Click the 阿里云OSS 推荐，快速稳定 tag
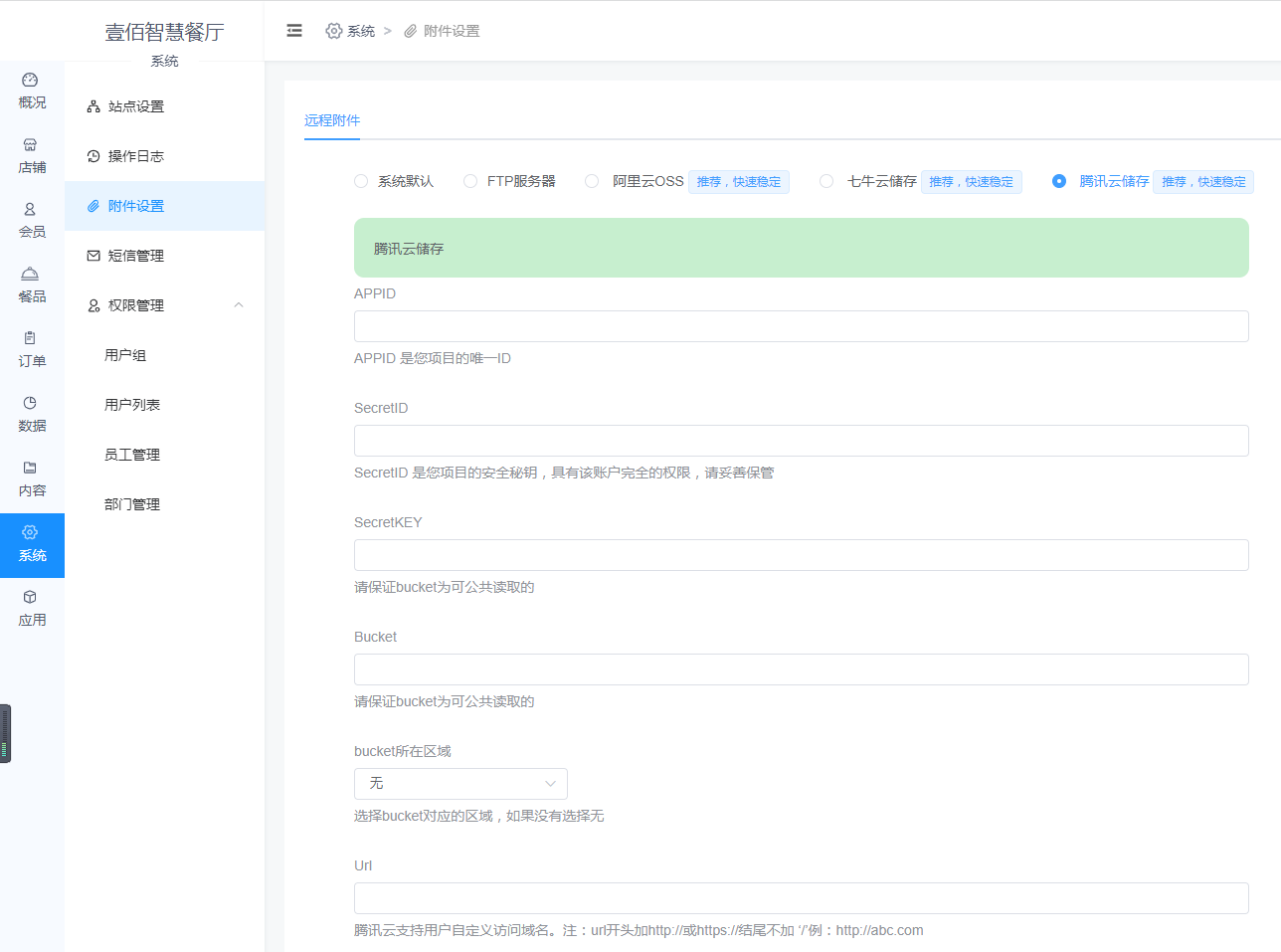 [739, 182]
